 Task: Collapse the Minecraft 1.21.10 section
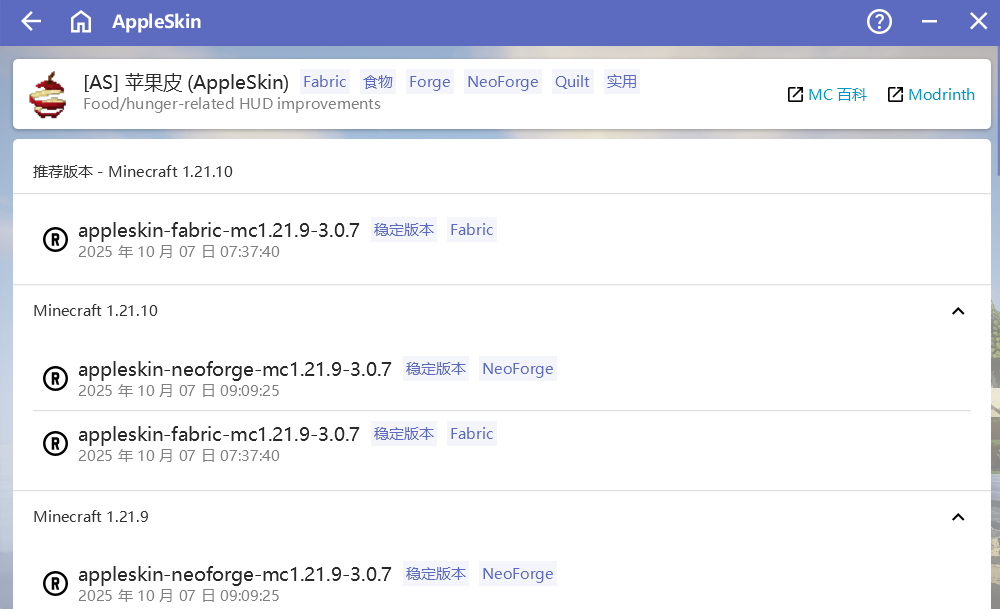click(x=957, y=311)
